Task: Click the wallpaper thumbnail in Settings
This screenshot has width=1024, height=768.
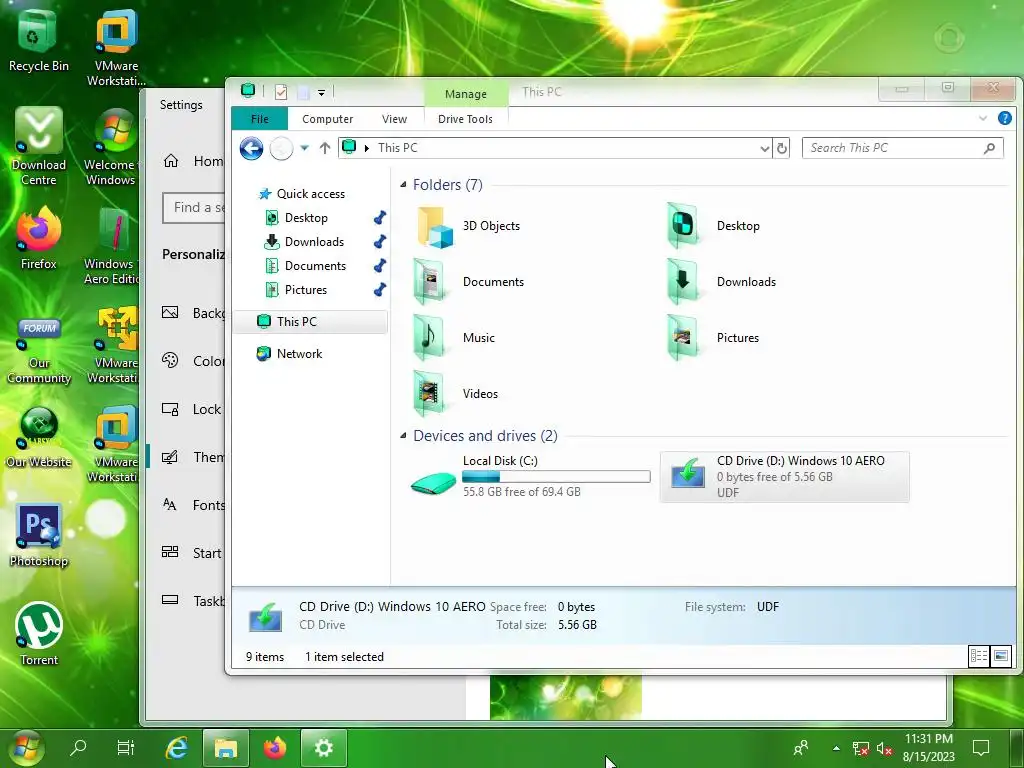Action: [x=566, y=697]
